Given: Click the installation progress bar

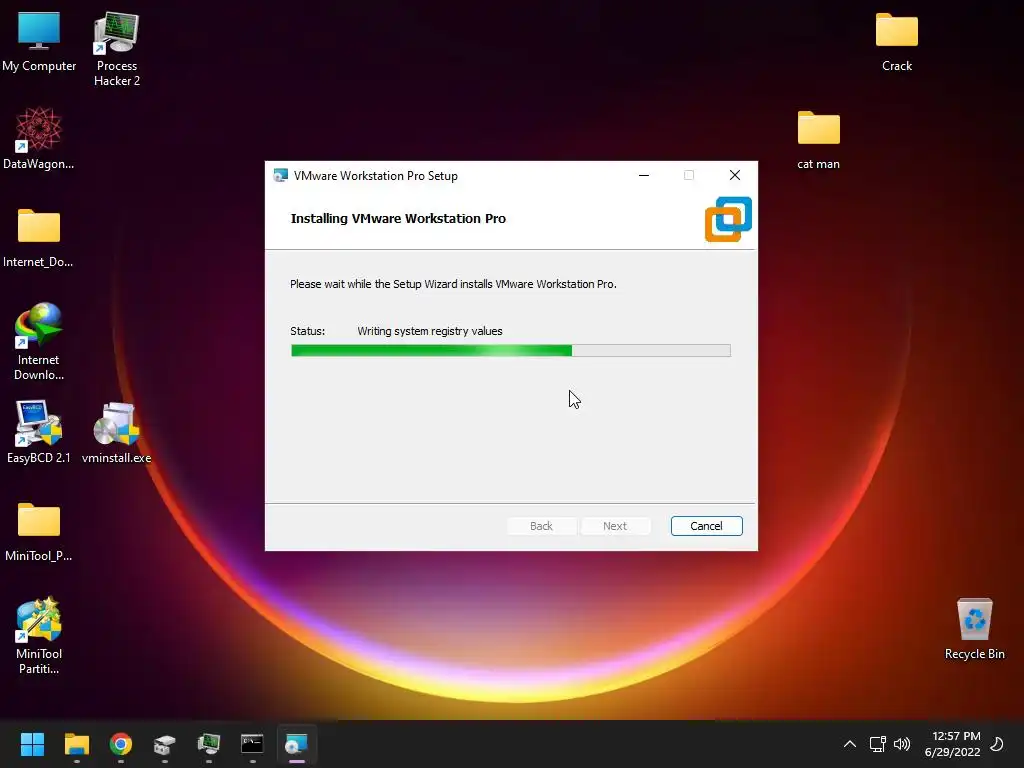Looking at the screenshot, I should click(x=511, y=351).
